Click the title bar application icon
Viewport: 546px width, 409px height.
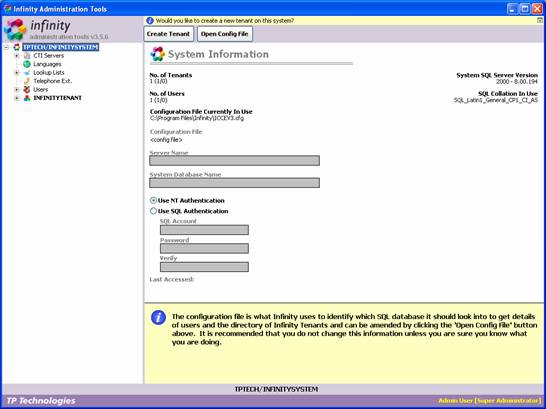[7, 8]
